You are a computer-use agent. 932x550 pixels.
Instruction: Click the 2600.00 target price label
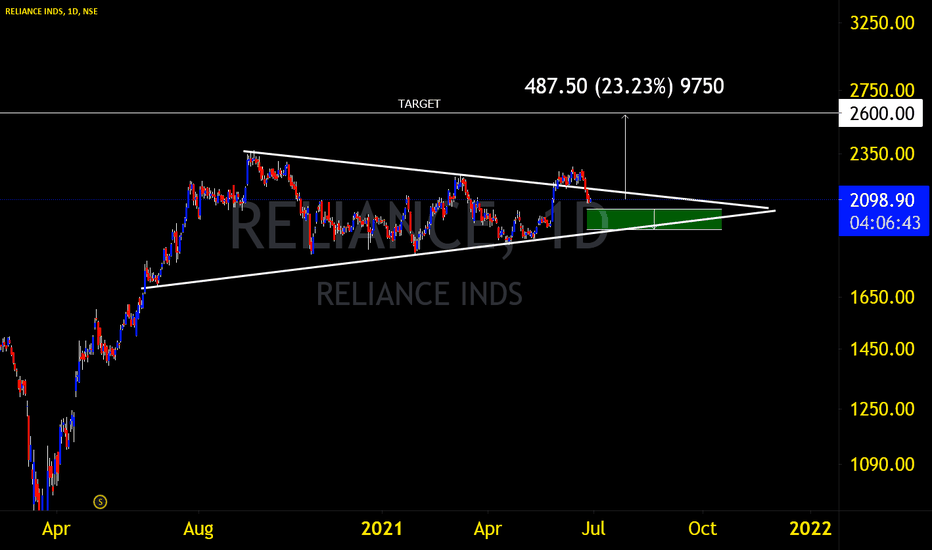point(881,113)
